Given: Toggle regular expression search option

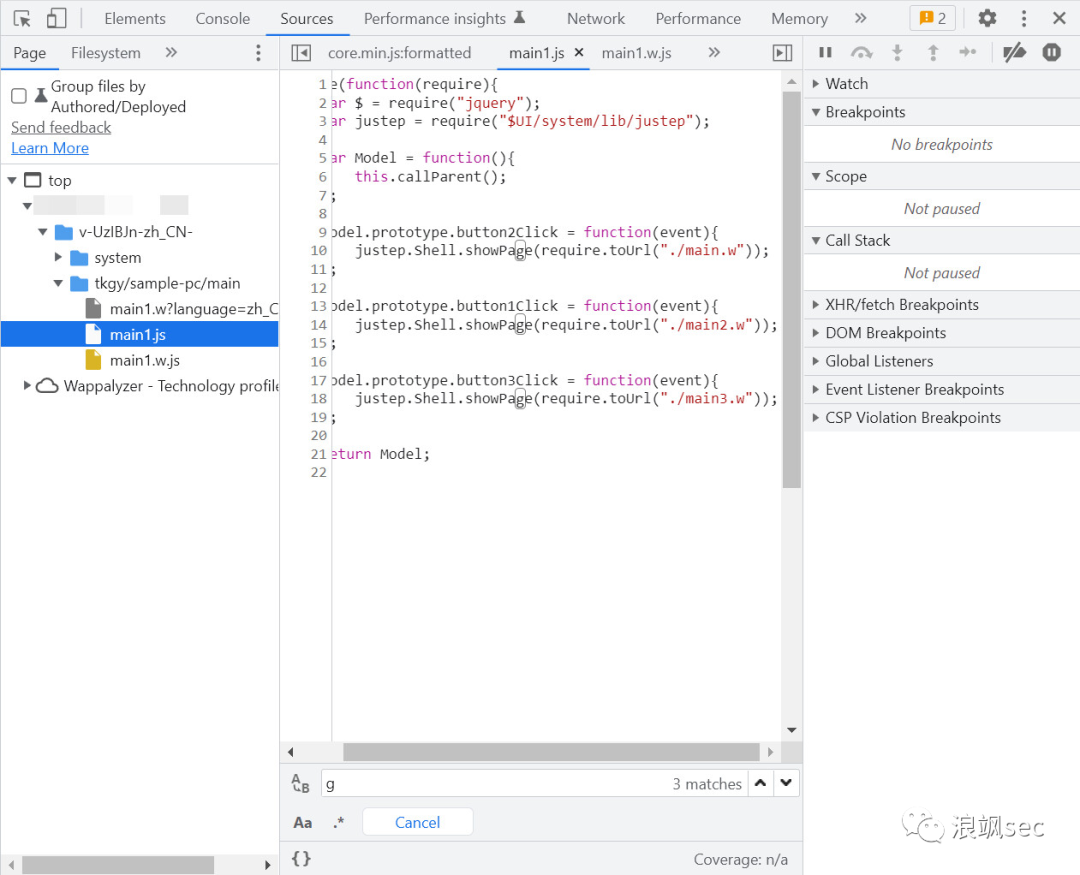Looking at the screenshot, I should (338, 823).
